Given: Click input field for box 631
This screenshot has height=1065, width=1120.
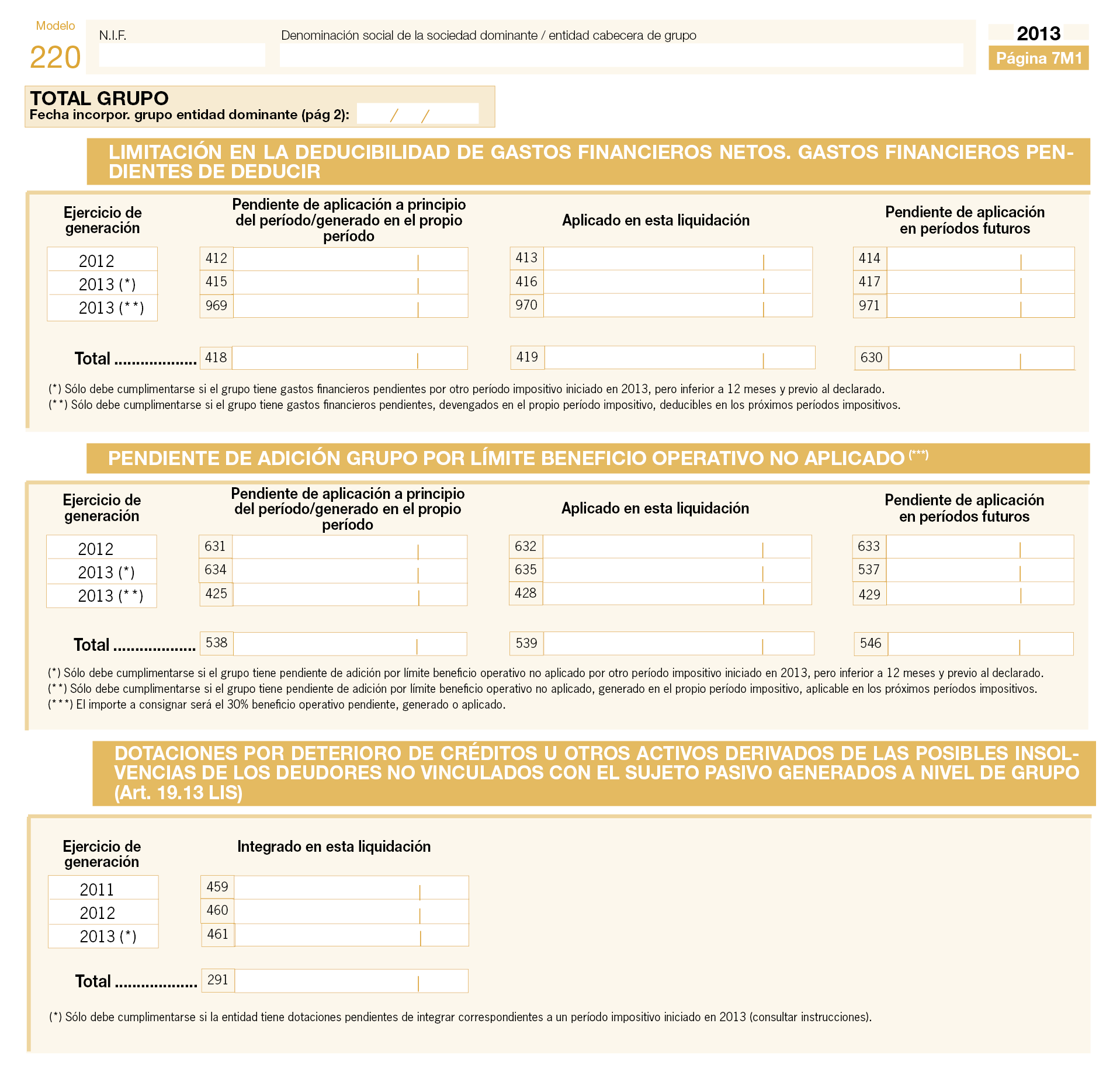Looking at the screenshot, I should tap(350, 547).
